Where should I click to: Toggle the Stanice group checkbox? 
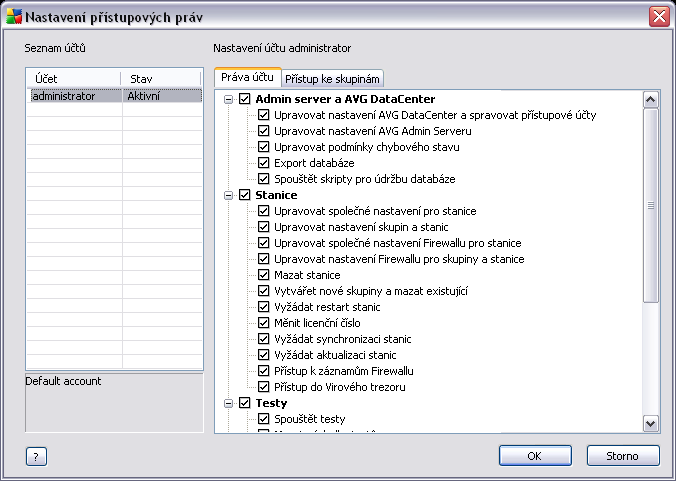[x=244, y=195]
